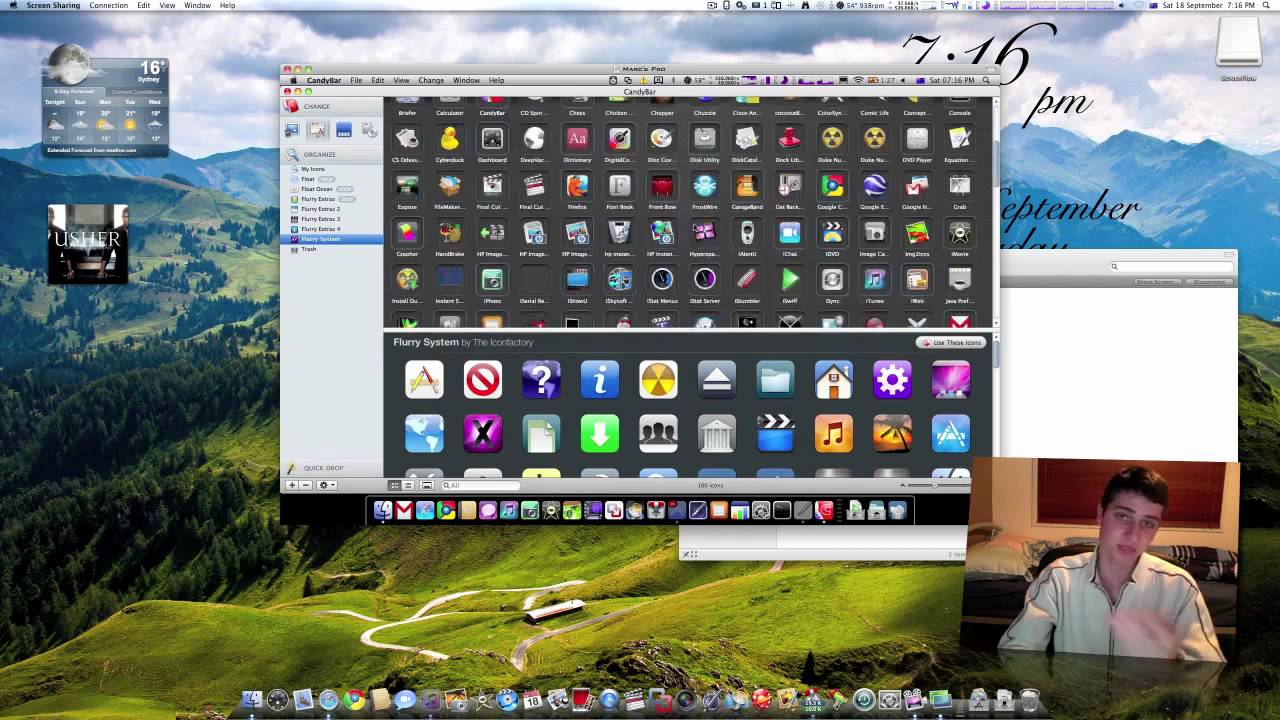The image size is (1280, 720).
Task: Select the GarageBand app icon
Action: [747, 185]
